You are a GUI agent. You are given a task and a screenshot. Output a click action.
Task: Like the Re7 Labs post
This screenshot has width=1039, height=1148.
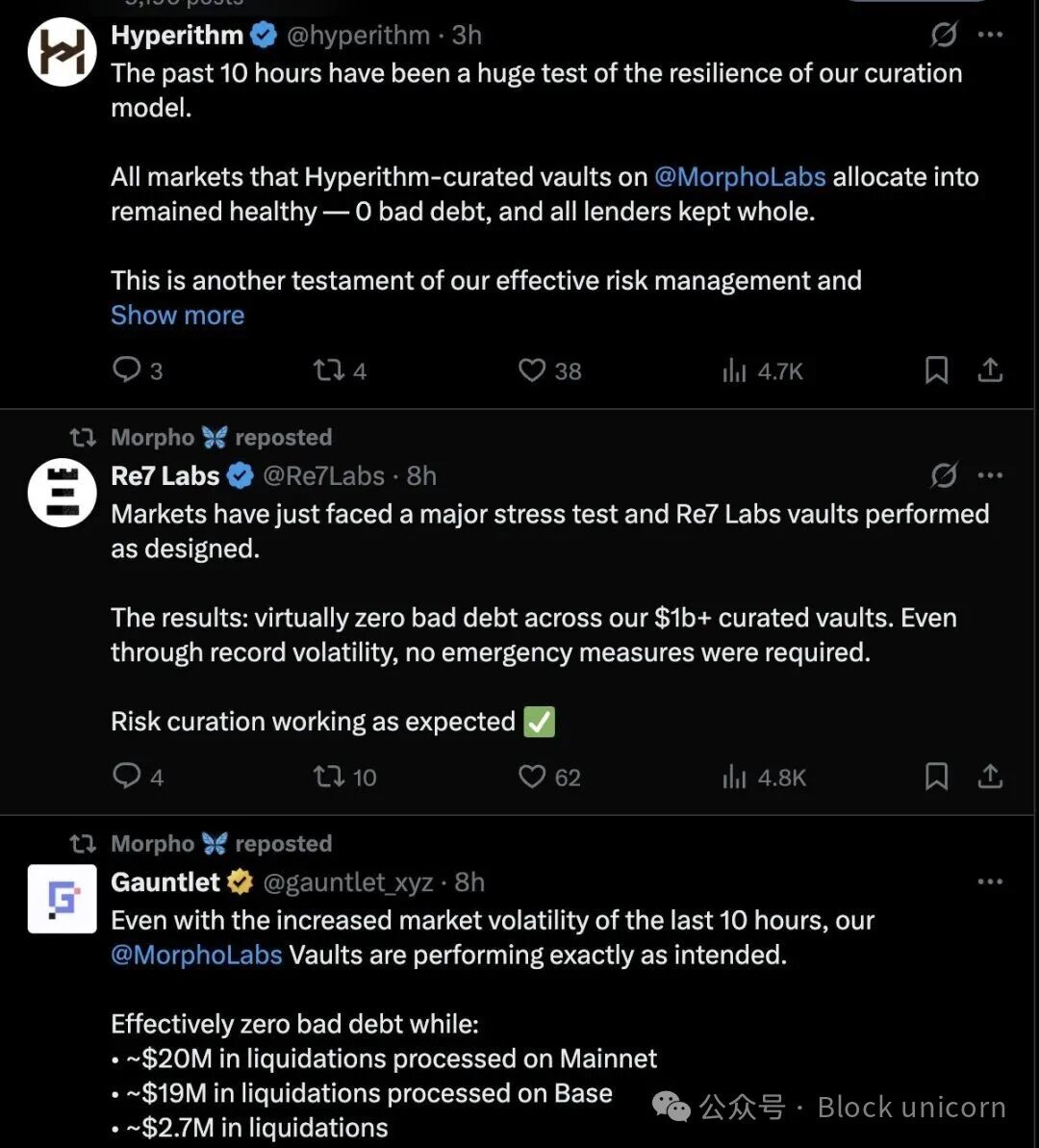point(532,777)
